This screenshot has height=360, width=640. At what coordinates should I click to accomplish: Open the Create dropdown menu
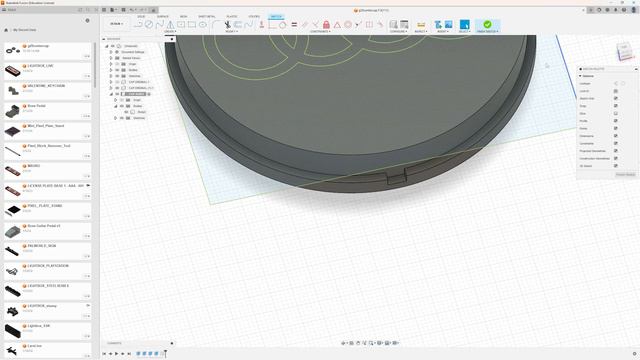point(170,31)
